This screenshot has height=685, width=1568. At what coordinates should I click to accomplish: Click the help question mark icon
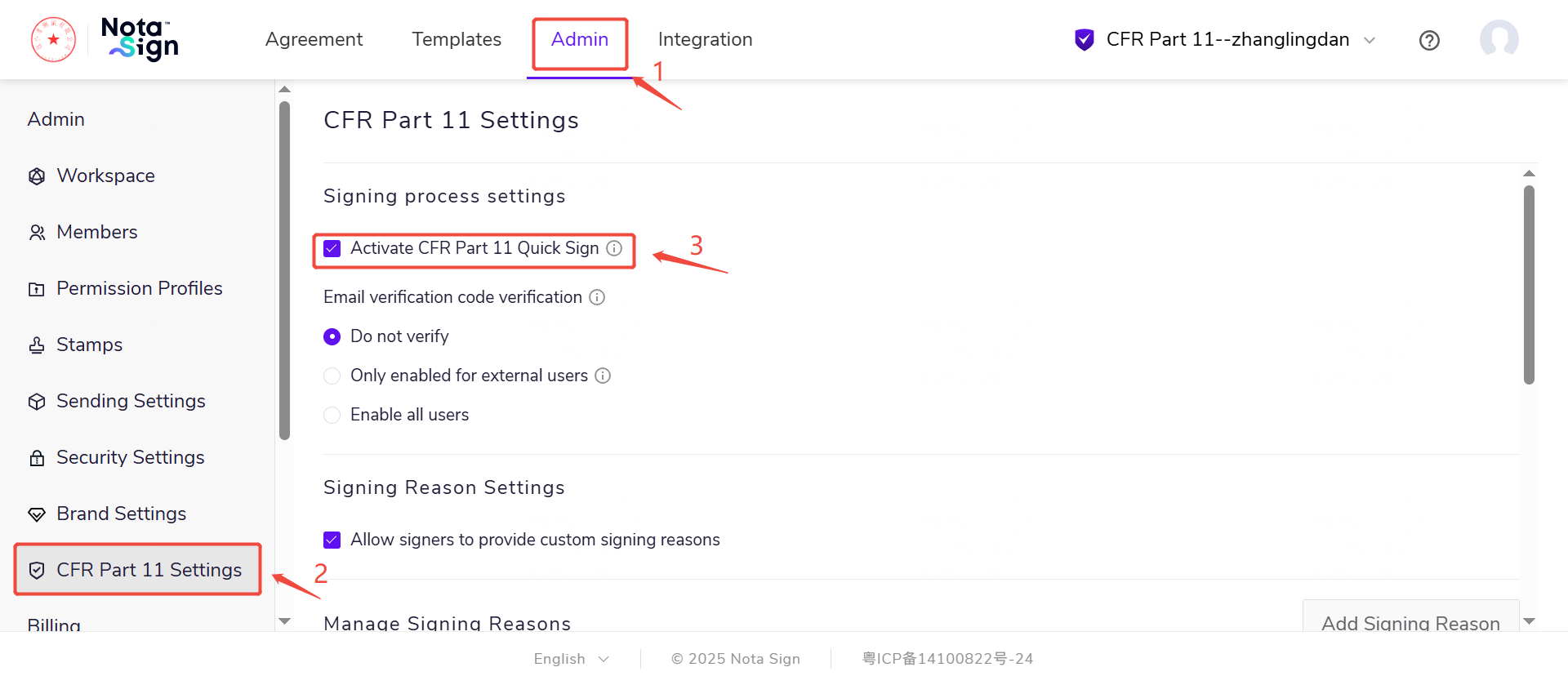[1429, 40]
